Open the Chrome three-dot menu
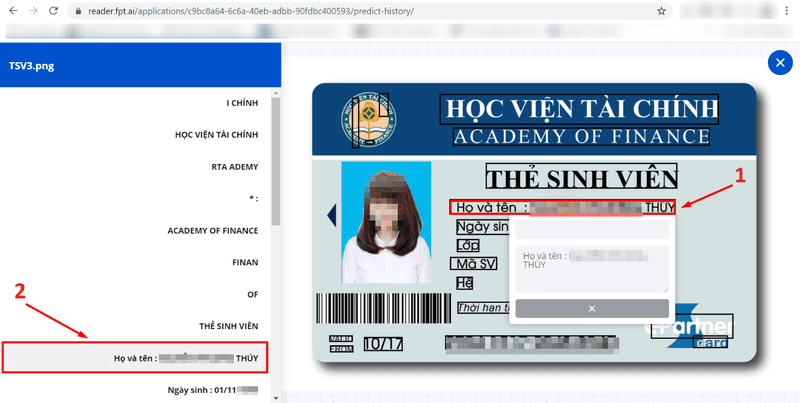This screenshot has width=800, height=403. click(787, 11)
